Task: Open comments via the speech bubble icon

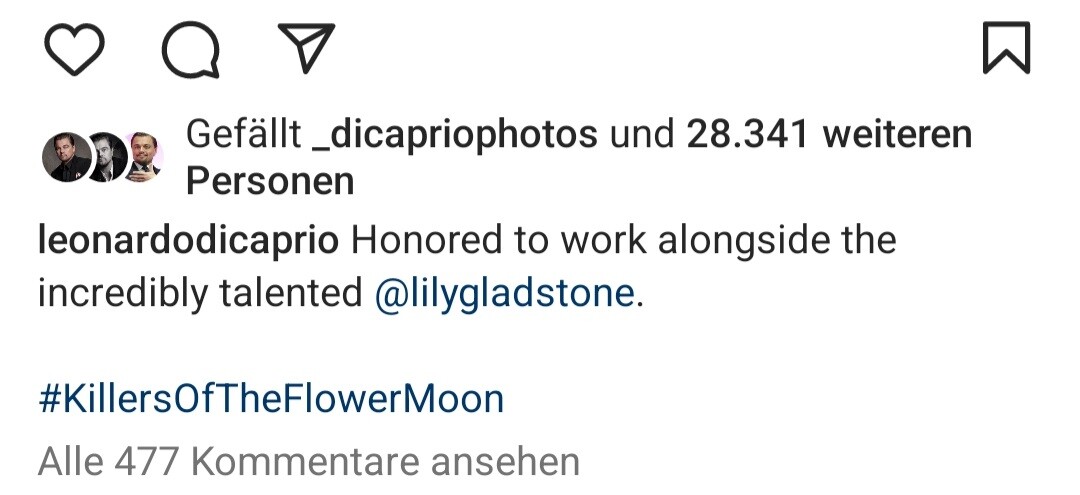Action: pos(191,50)
